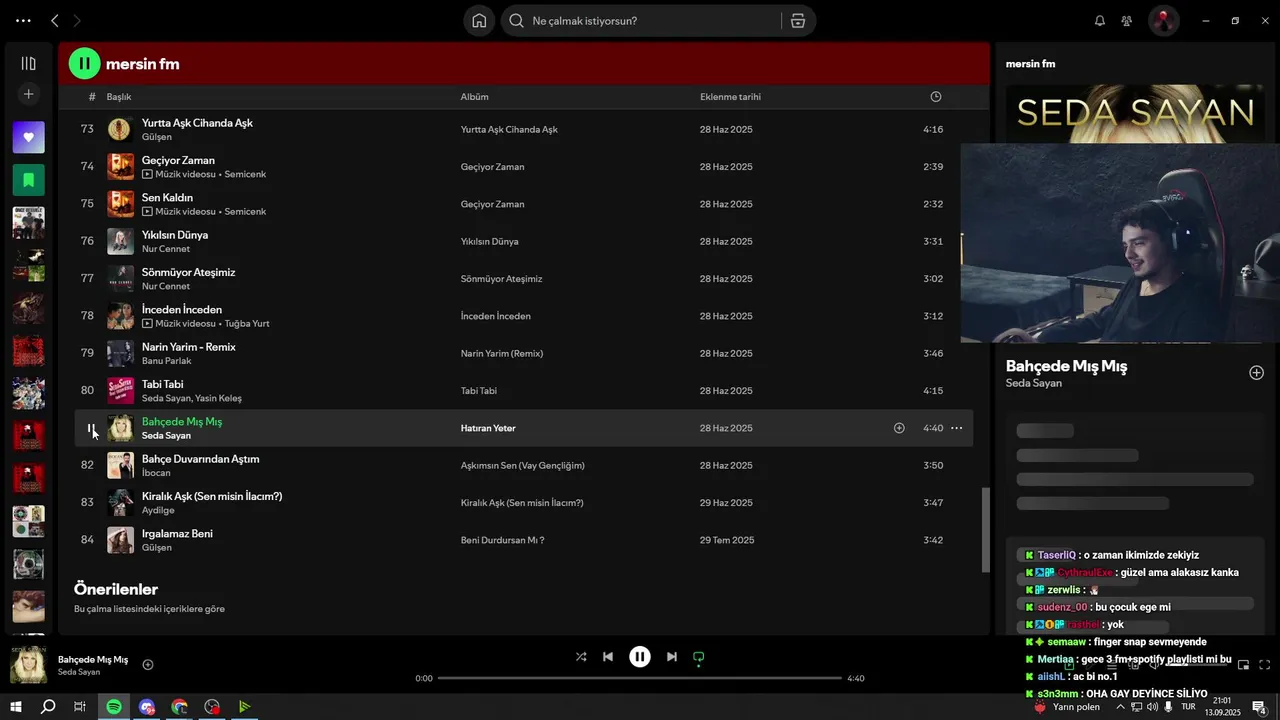Open Aydilge artist link
This screenshot has width=1280, height=720.
click(x=158, y=510)
